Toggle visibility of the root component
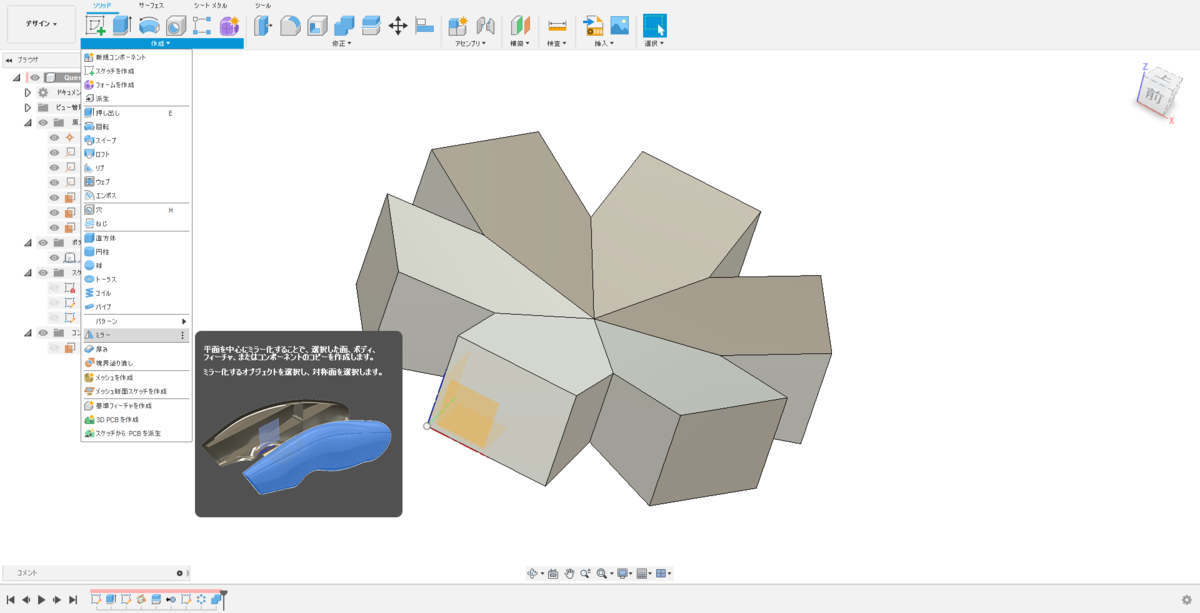 click(35, 77)
